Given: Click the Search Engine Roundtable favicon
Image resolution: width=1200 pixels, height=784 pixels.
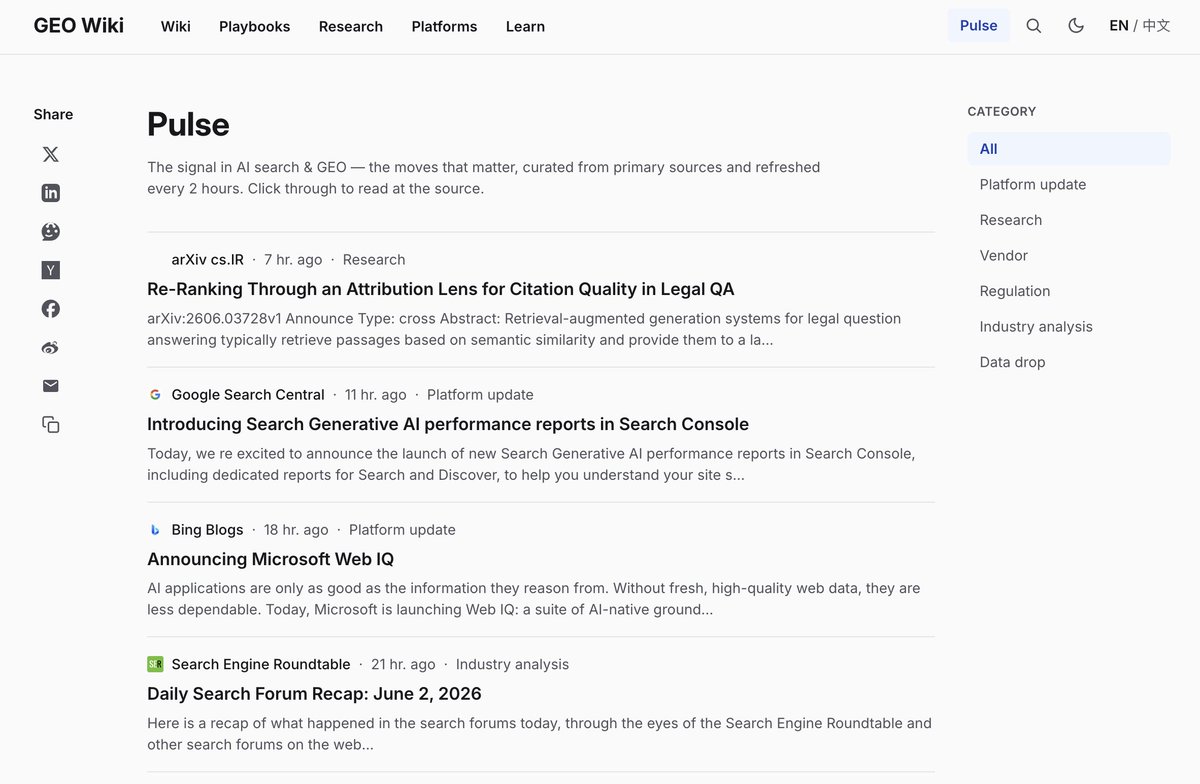Looking at the screenshot, I should [x=155, y=664].
